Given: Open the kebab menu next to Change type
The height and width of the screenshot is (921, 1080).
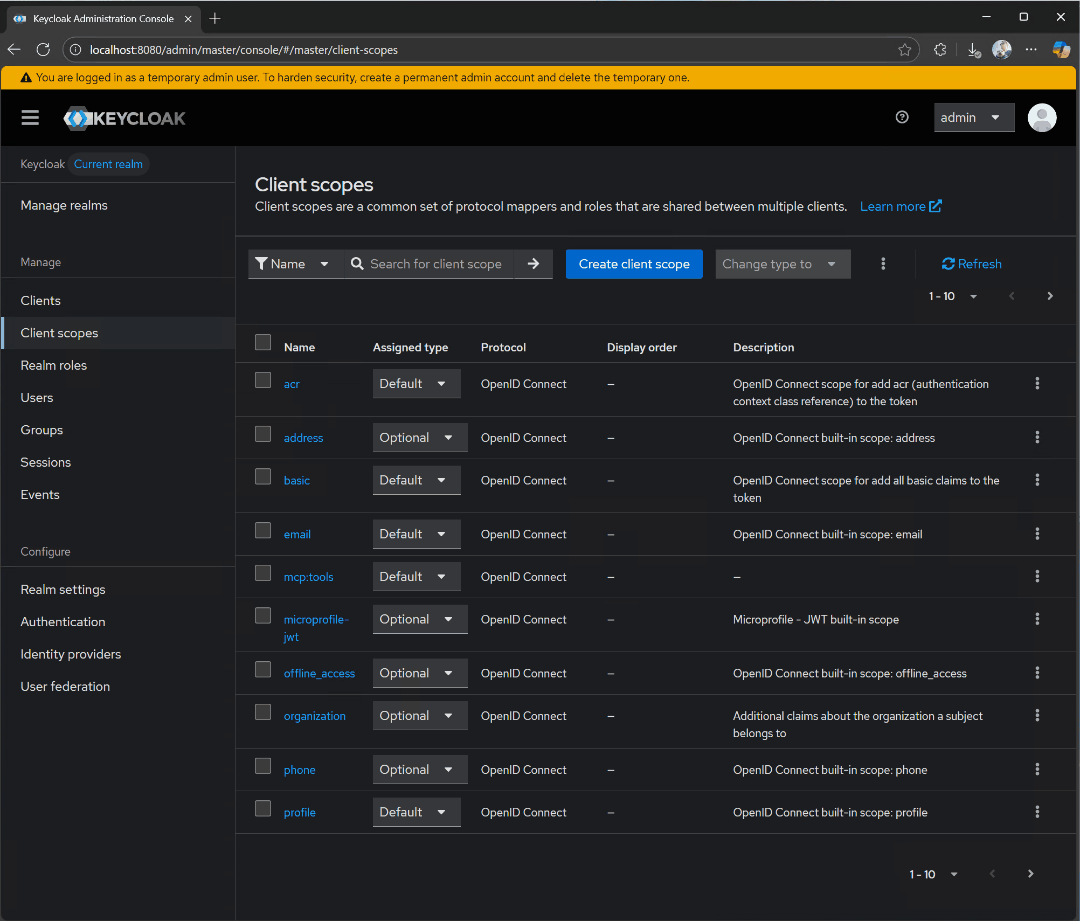Looking at the screenshot, I should point(883,263).
